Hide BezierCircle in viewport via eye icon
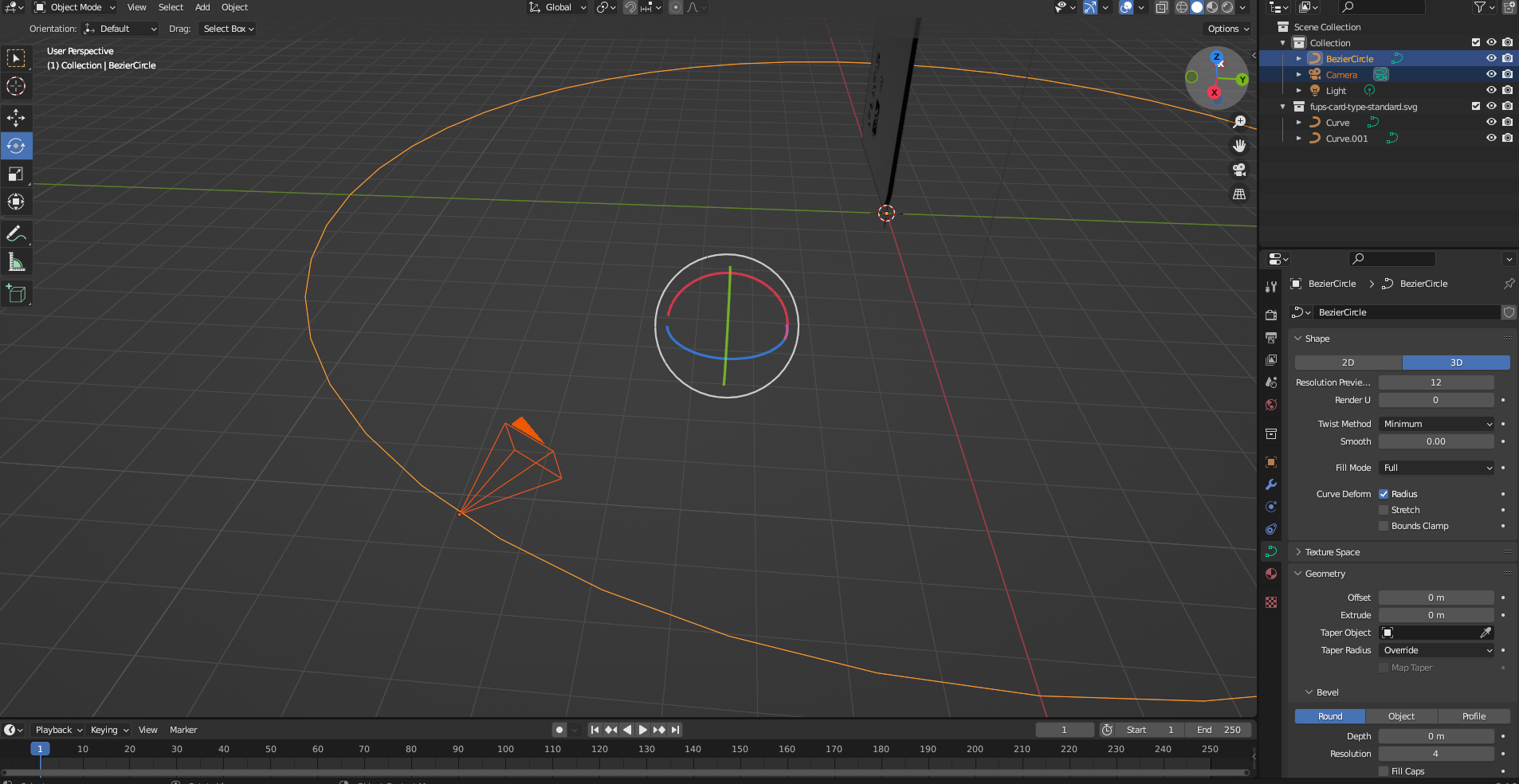This screenshot has width=1519, height=784. click(1491, 58)
